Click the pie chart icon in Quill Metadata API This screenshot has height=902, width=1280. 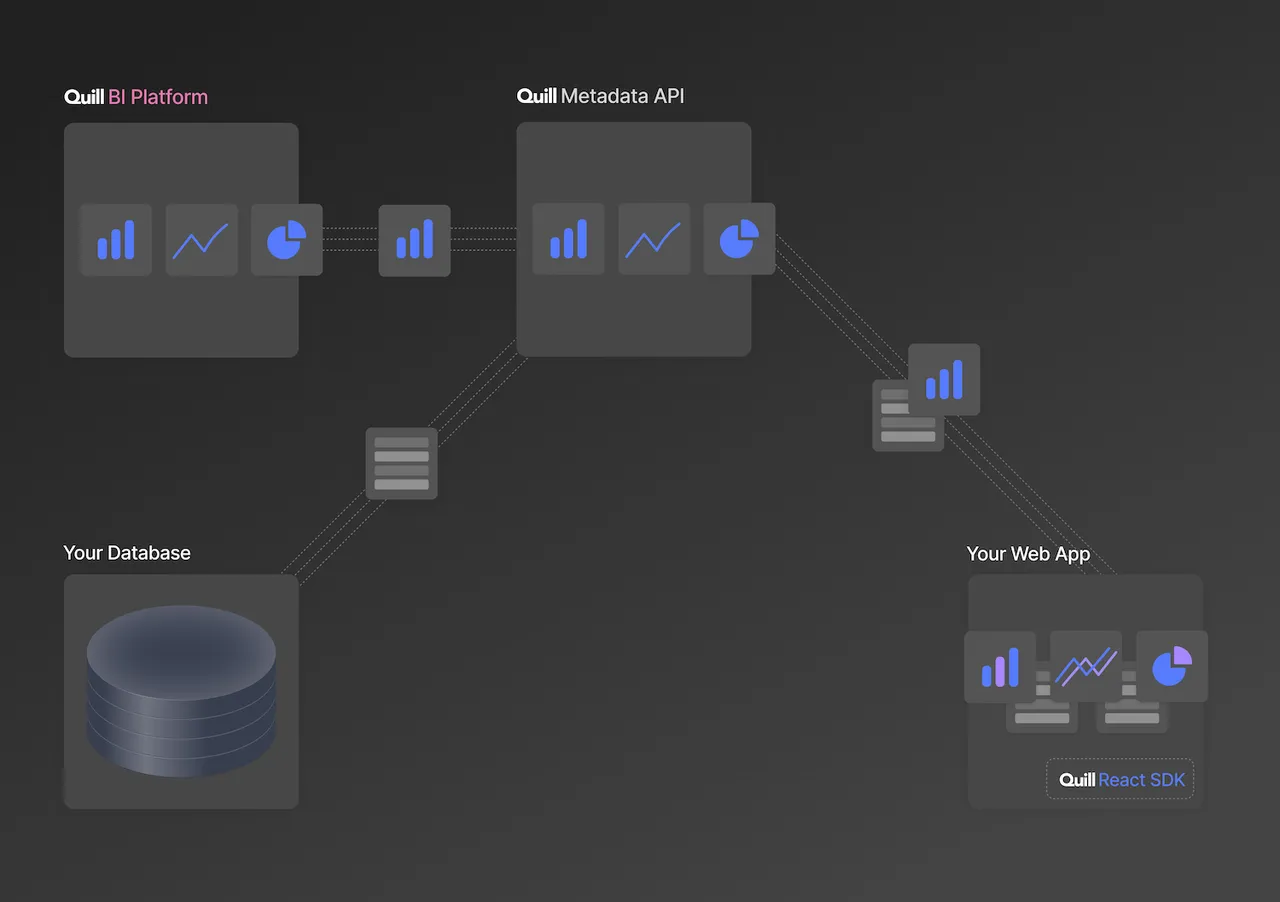click(x=739, y=239)
